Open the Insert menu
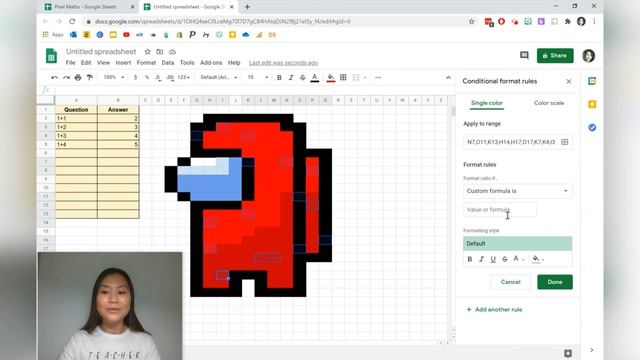The image size is (640, 360). [123, 63]
